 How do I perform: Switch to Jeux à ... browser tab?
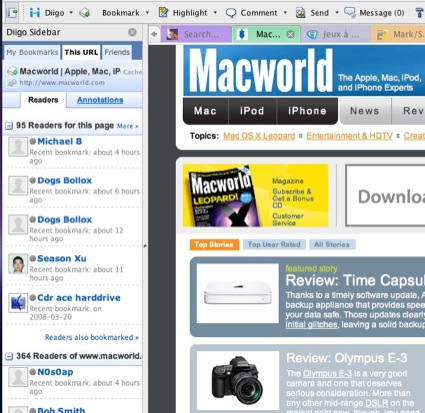tap(335, 34)
